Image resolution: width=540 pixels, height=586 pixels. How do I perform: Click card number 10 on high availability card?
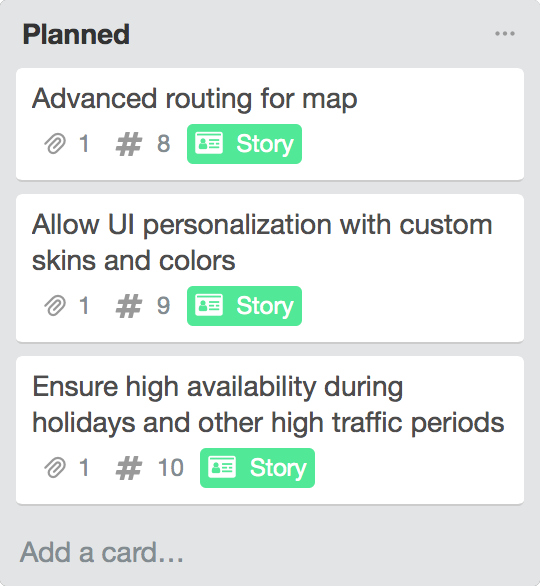click(x=171, y=468)
